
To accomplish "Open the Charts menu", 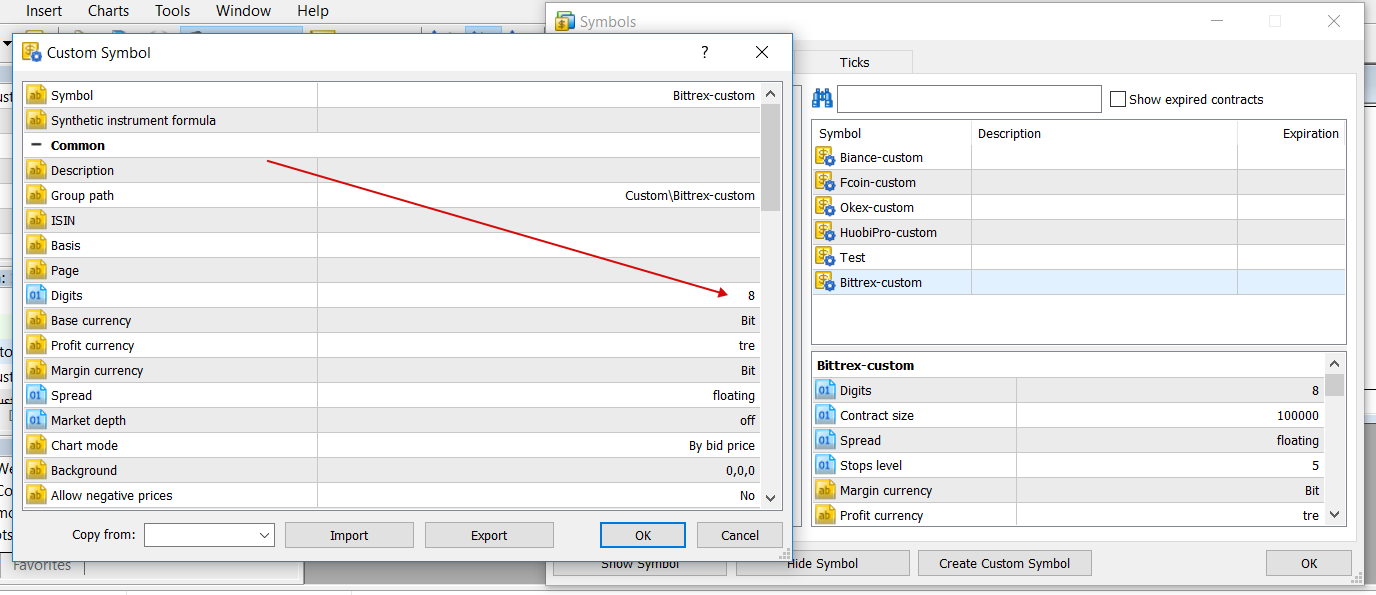I will pos(108,11).
